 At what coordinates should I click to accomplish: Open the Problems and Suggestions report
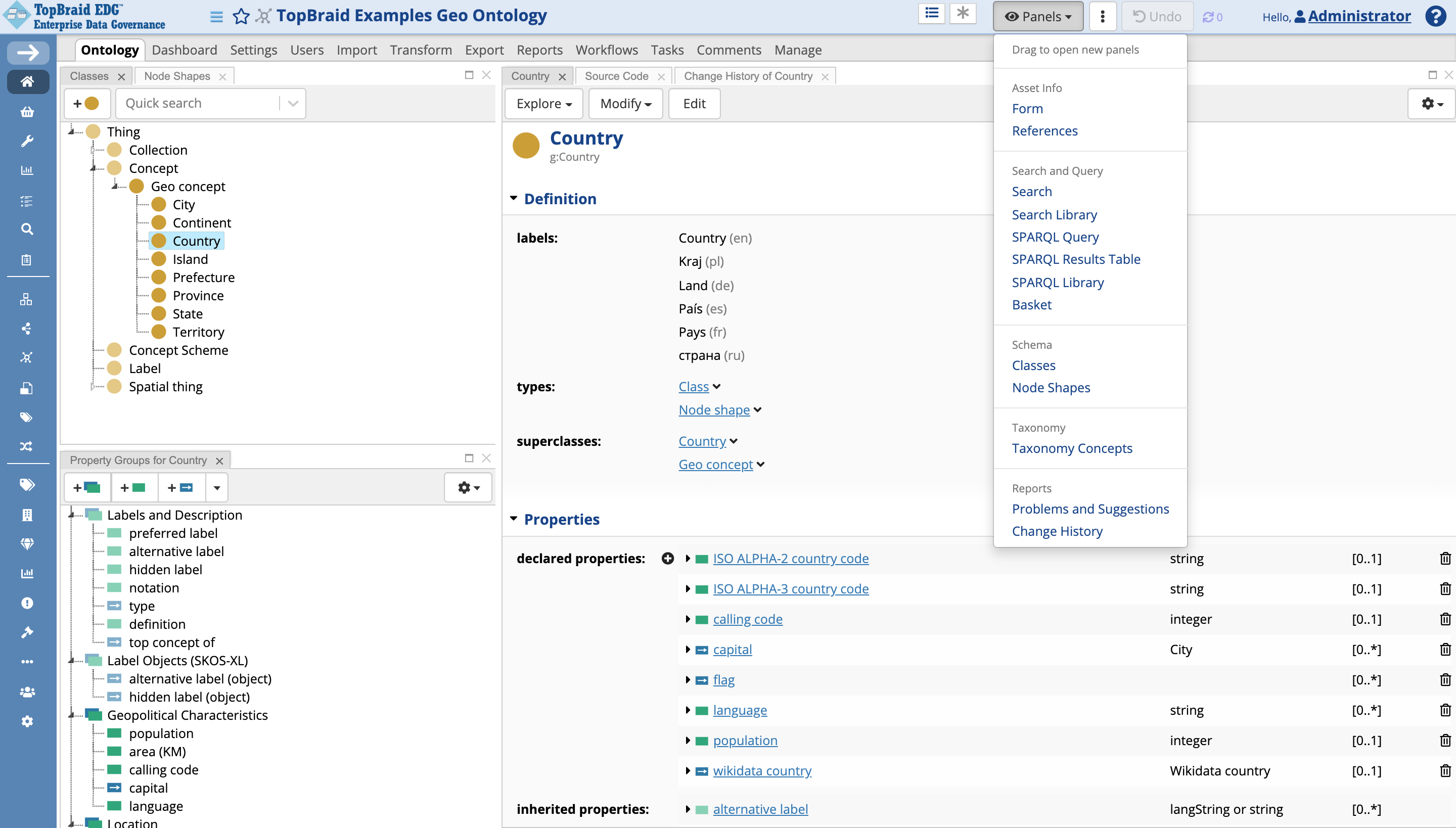(1090, 509)
